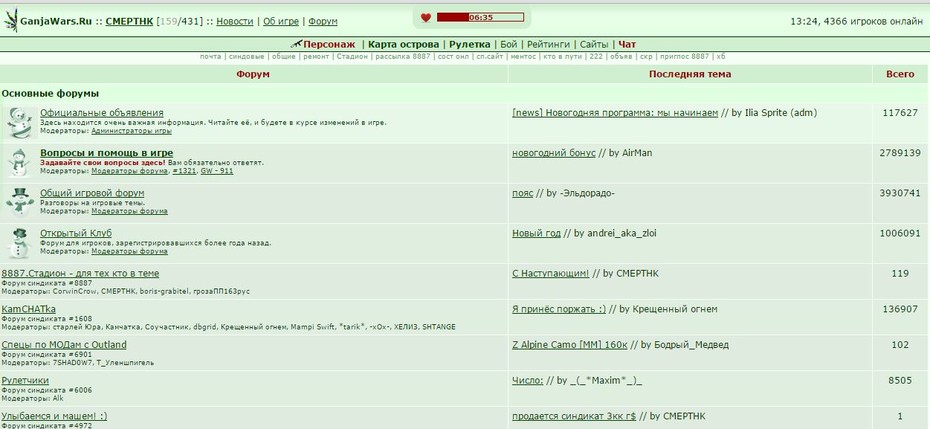Click the gun icon beside Персонаж
The height and width of the screenshot is (429, 930).
[297, 44]
